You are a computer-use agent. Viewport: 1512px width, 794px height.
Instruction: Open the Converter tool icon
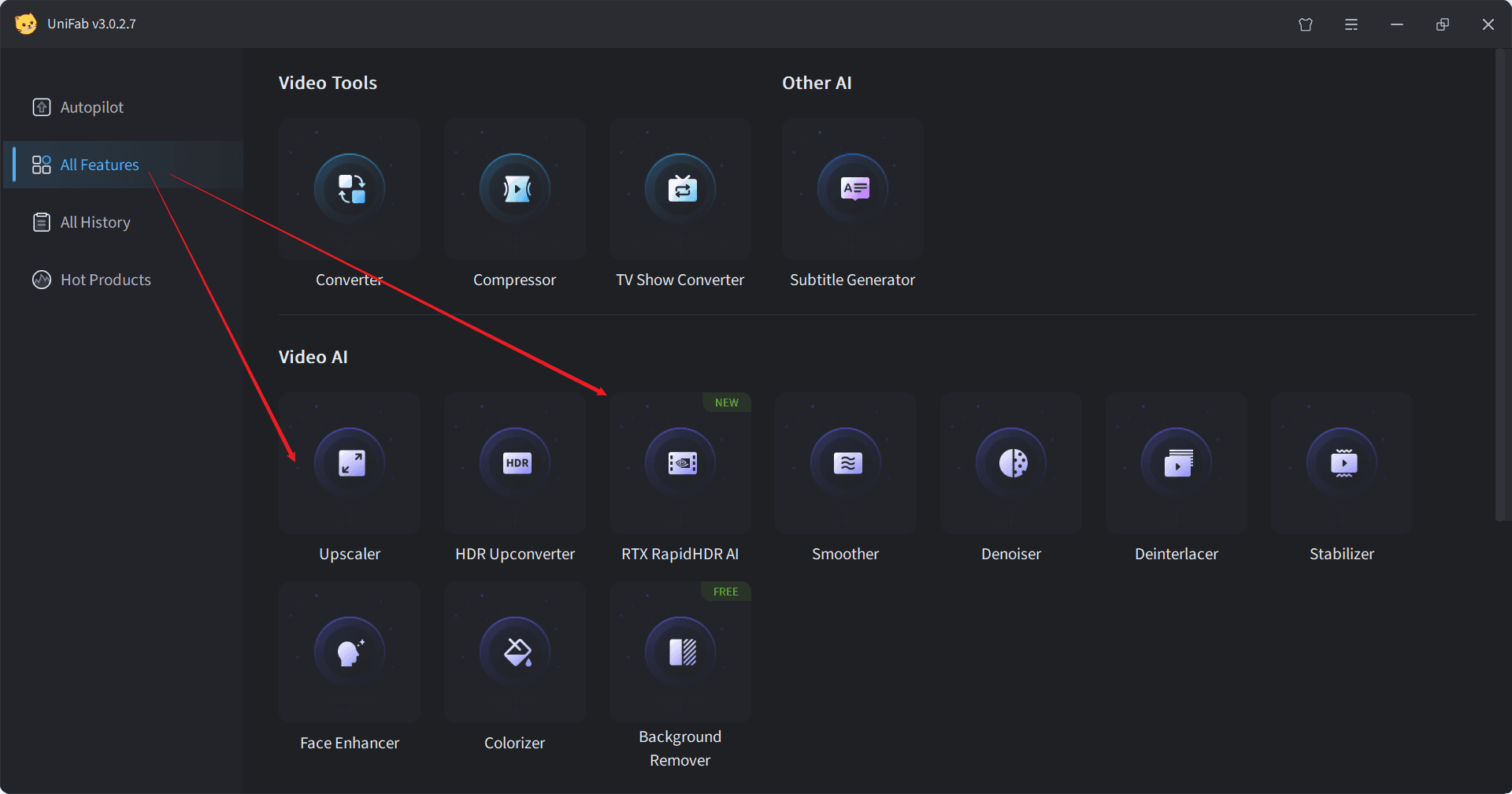click(x=350, y=189)
